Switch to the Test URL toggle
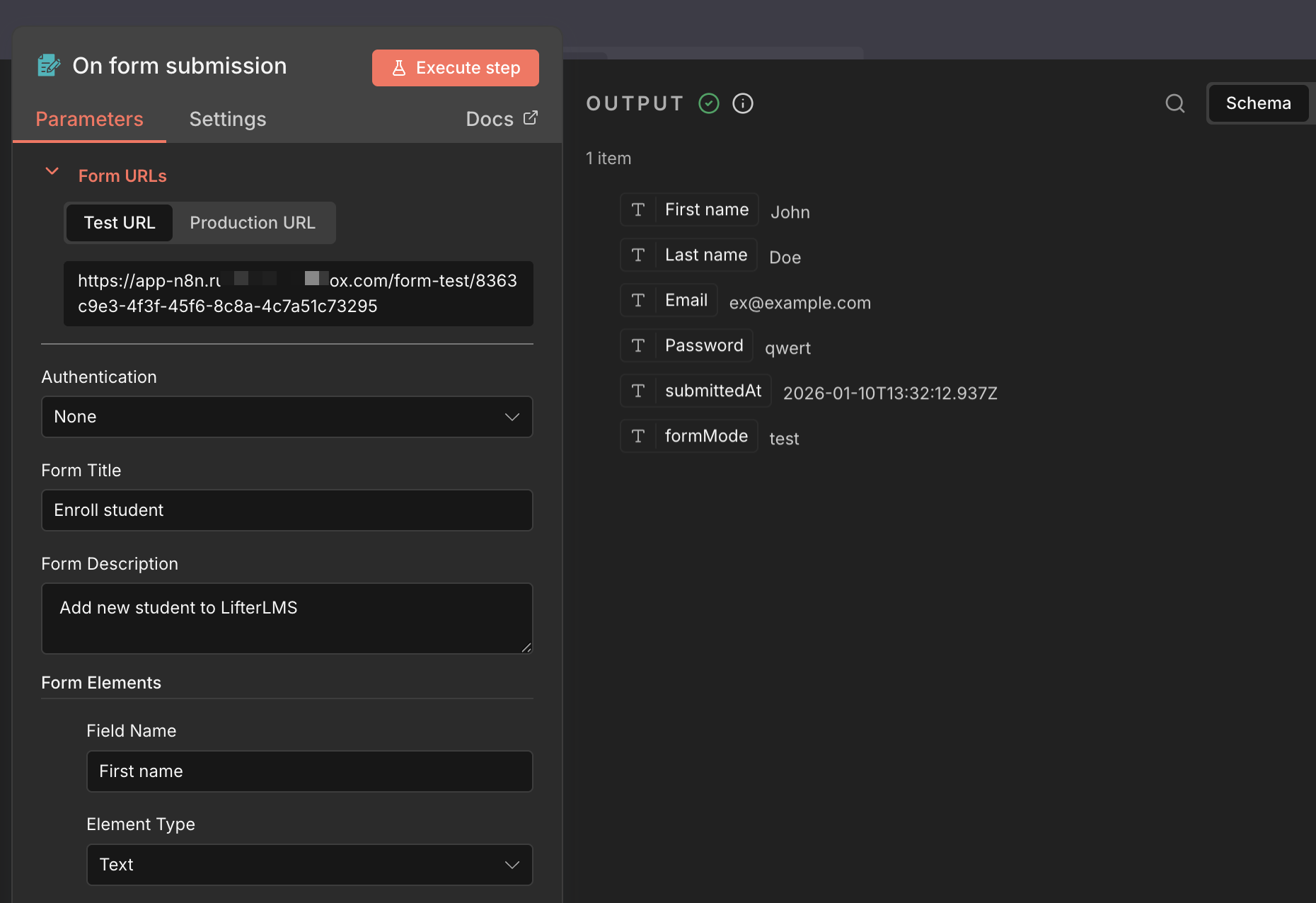Viewport: 1316px width, 903px height. point(120,223)
